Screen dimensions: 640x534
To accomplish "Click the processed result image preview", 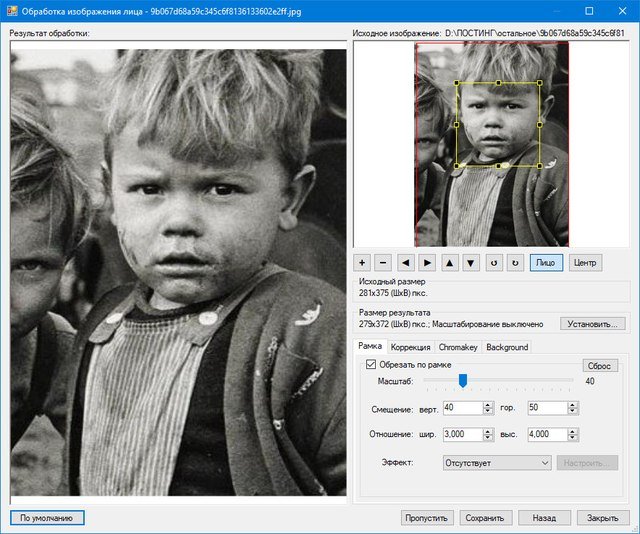I will pos(178,273).
